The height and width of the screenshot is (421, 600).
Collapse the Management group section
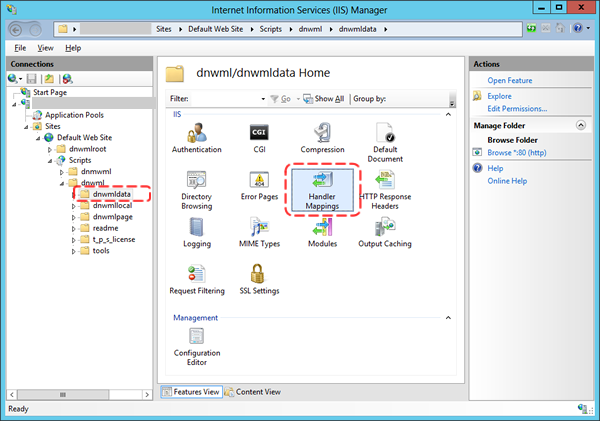coord(448,318)
